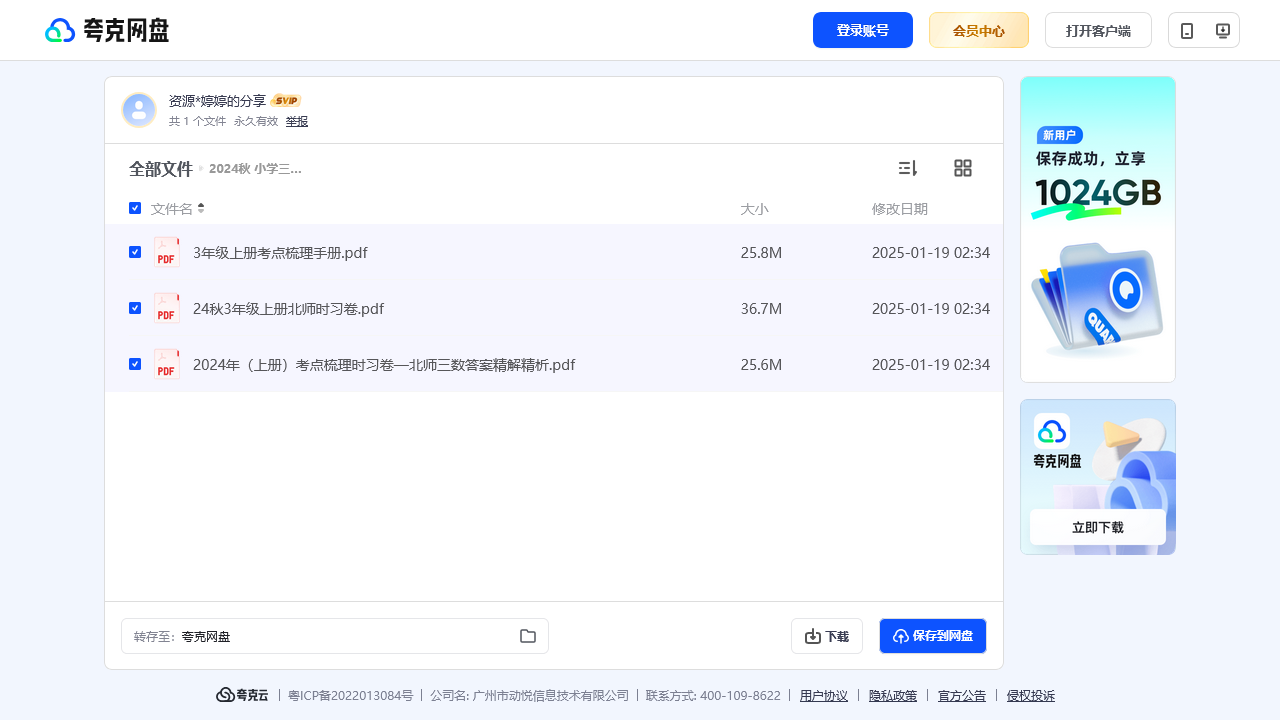The width and height of the screenshot is (1280, 720).
Task: Go to 全部文件 breadcrumb
Action: [161, 169]
